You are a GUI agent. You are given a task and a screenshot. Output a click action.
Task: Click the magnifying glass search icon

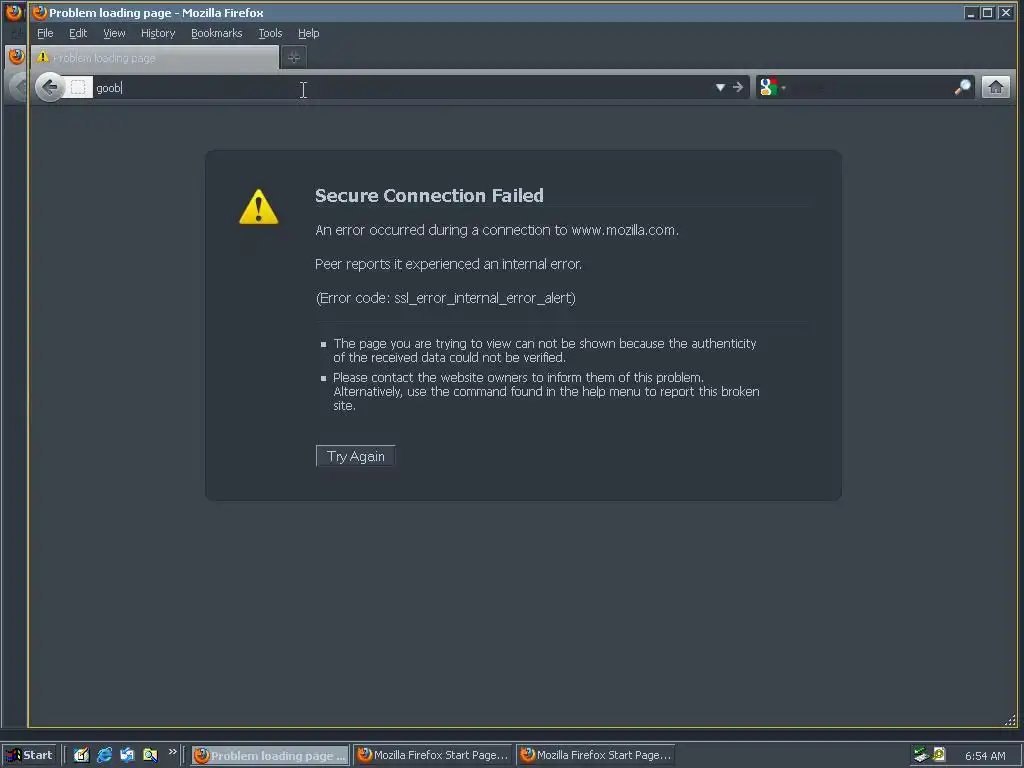963,87
